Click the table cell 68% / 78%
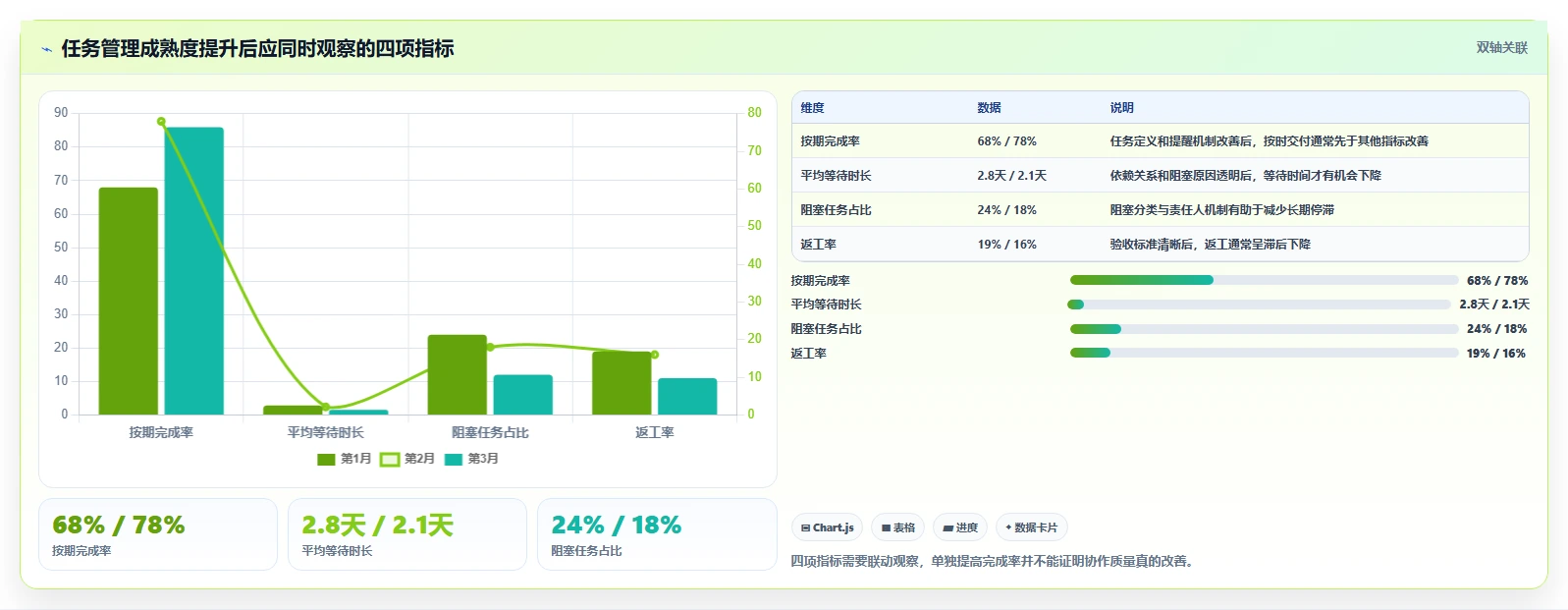Image resolution: width=1568 pixels, height=610 pixels. tap(1006, 141)
